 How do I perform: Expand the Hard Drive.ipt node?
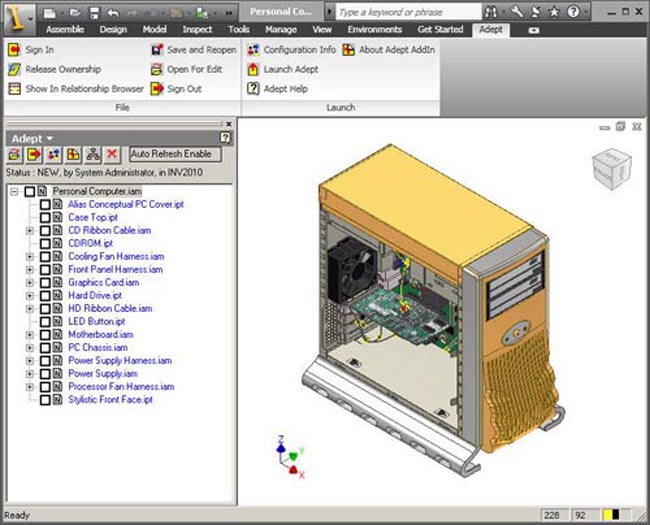(30, 296)
